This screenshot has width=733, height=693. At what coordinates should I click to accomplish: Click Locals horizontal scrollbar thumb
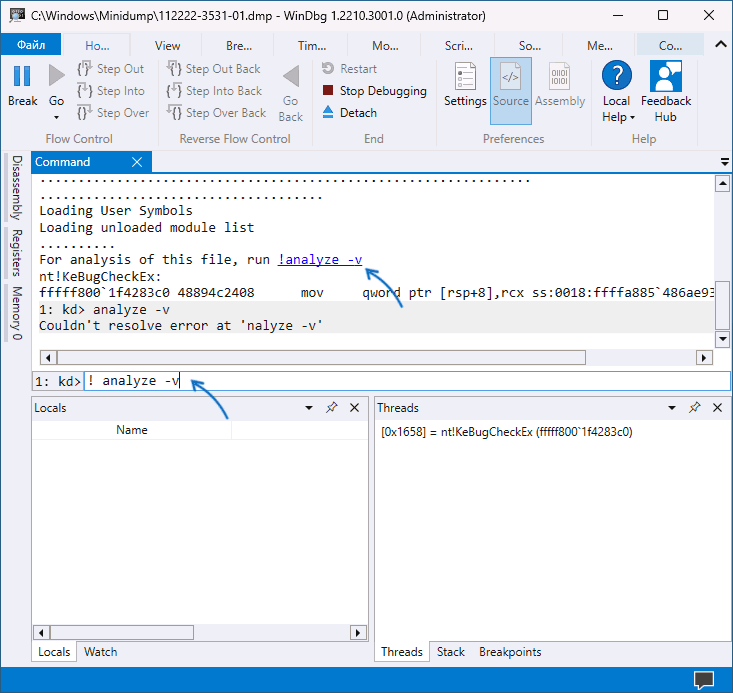(122, 633)
